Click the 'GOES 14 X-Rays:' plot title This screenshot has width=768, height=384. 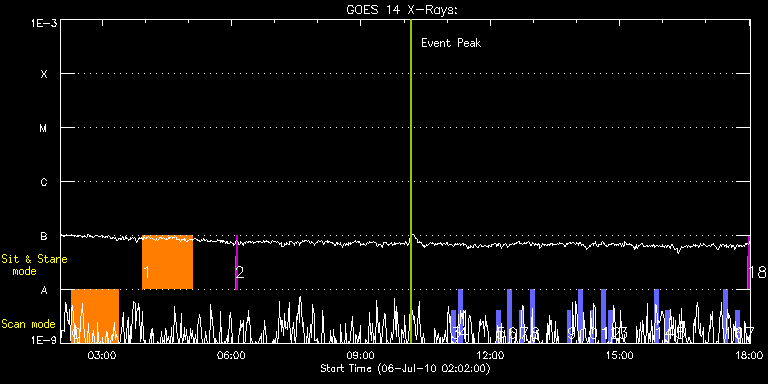click(402, 10)
